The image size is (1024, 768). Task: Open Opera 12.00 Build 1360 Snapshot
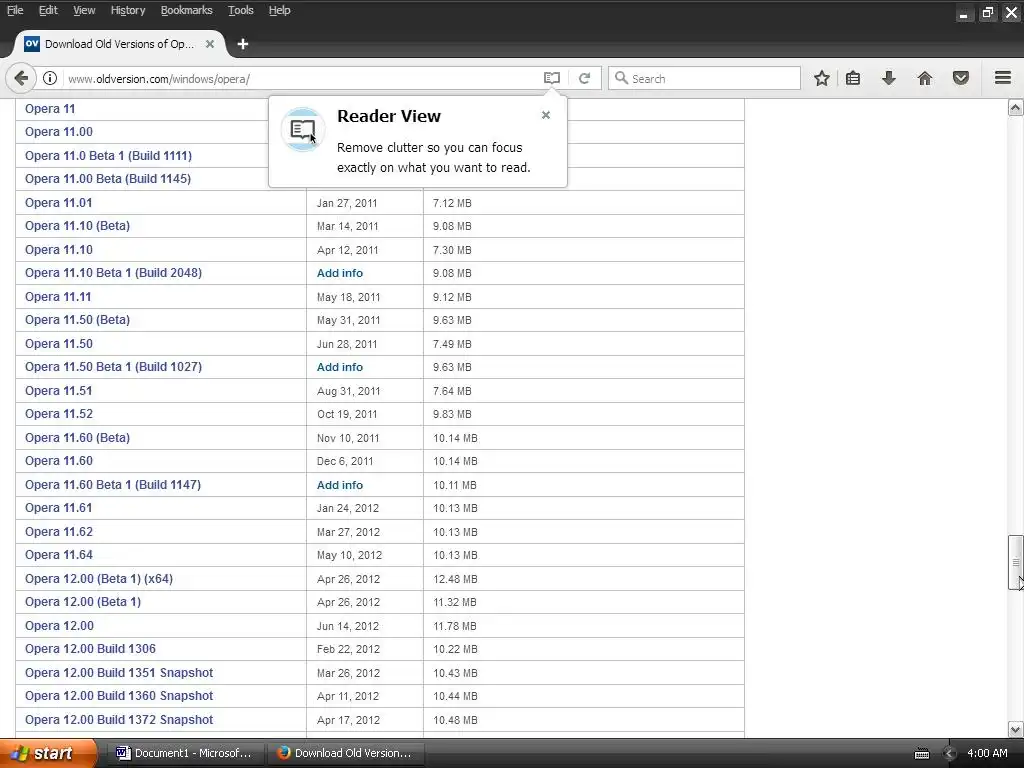click(x=119, y=696)
